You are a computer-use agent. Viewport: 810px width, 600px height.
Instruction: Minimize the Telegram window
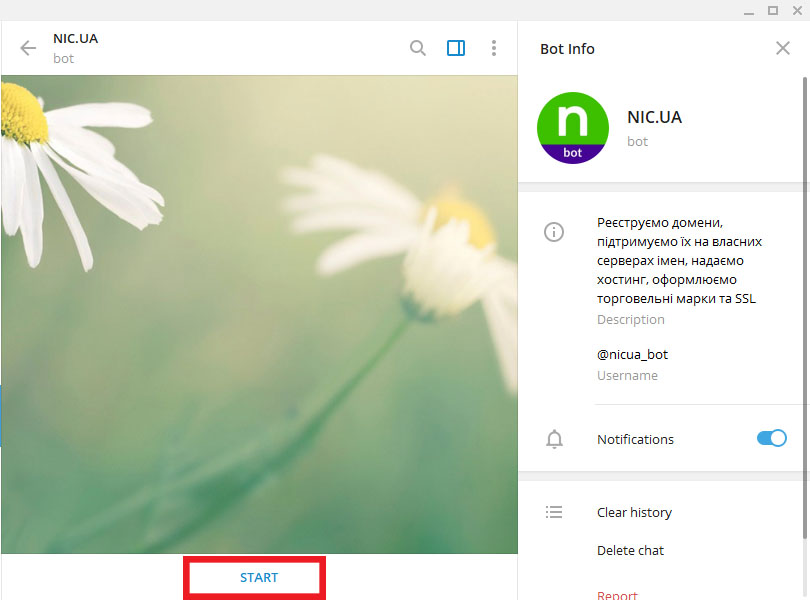click(746, 10)
